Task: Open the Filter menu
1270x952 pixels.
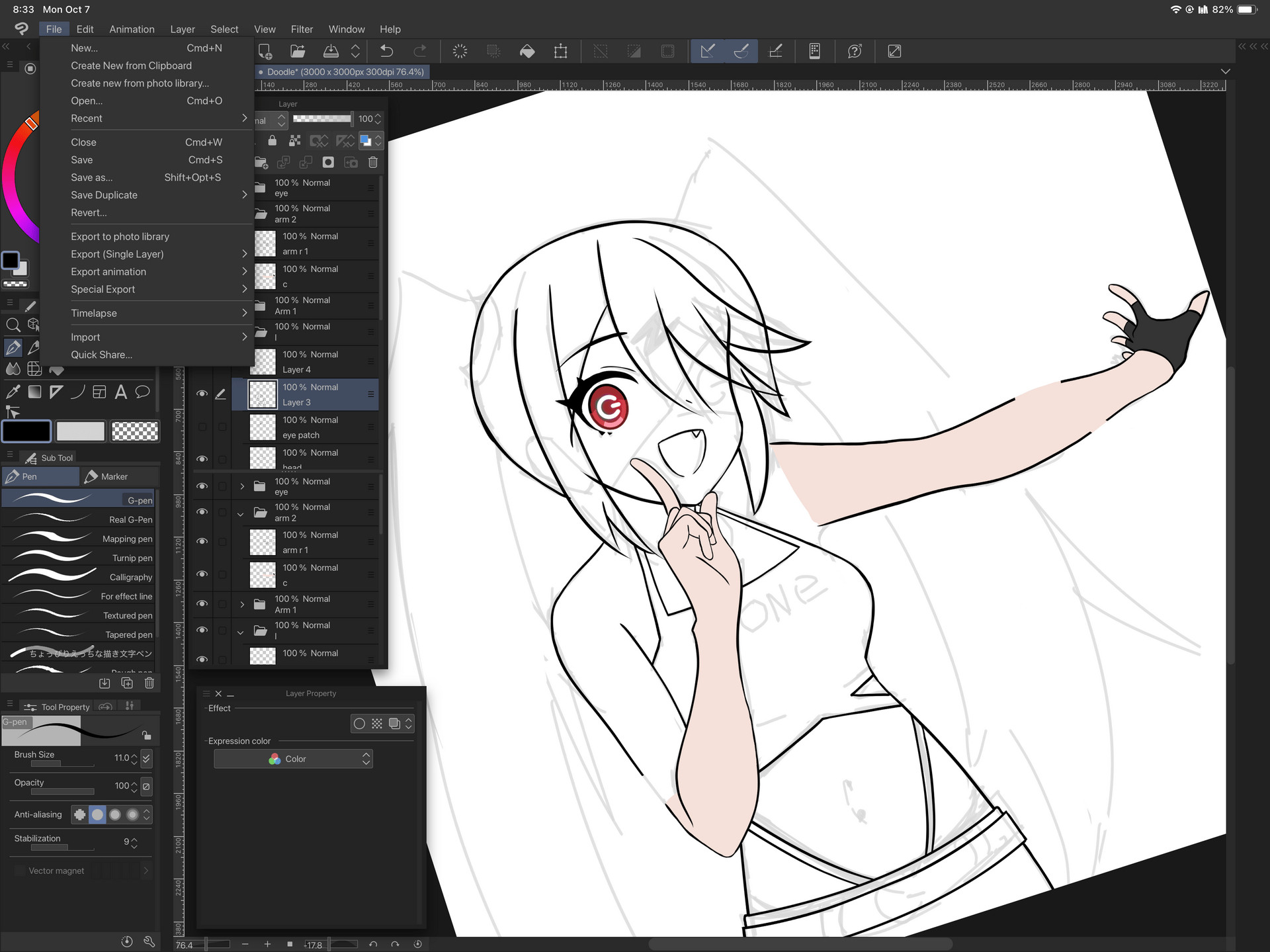Action: tap(302, 29)
